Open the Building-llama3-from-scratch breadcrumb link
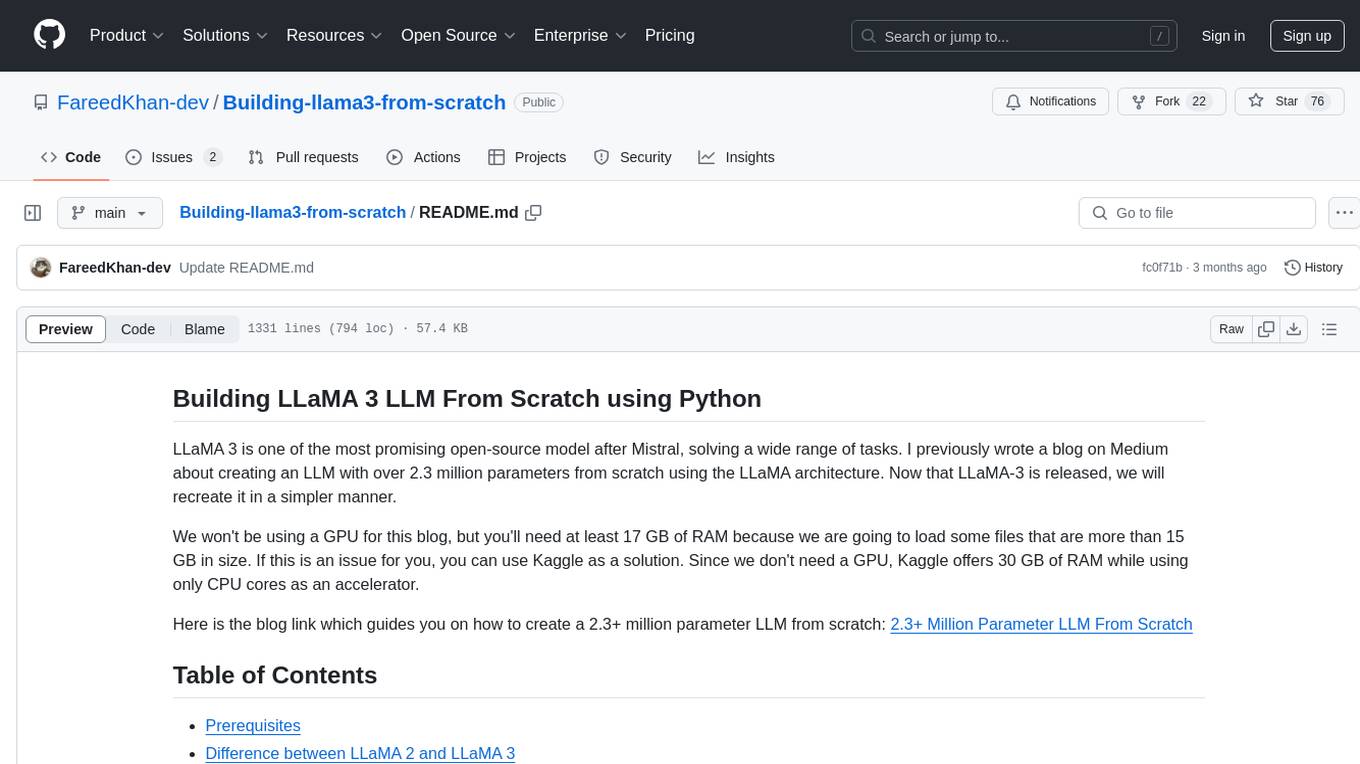The image size is (1360, 764). coord(292,212)
